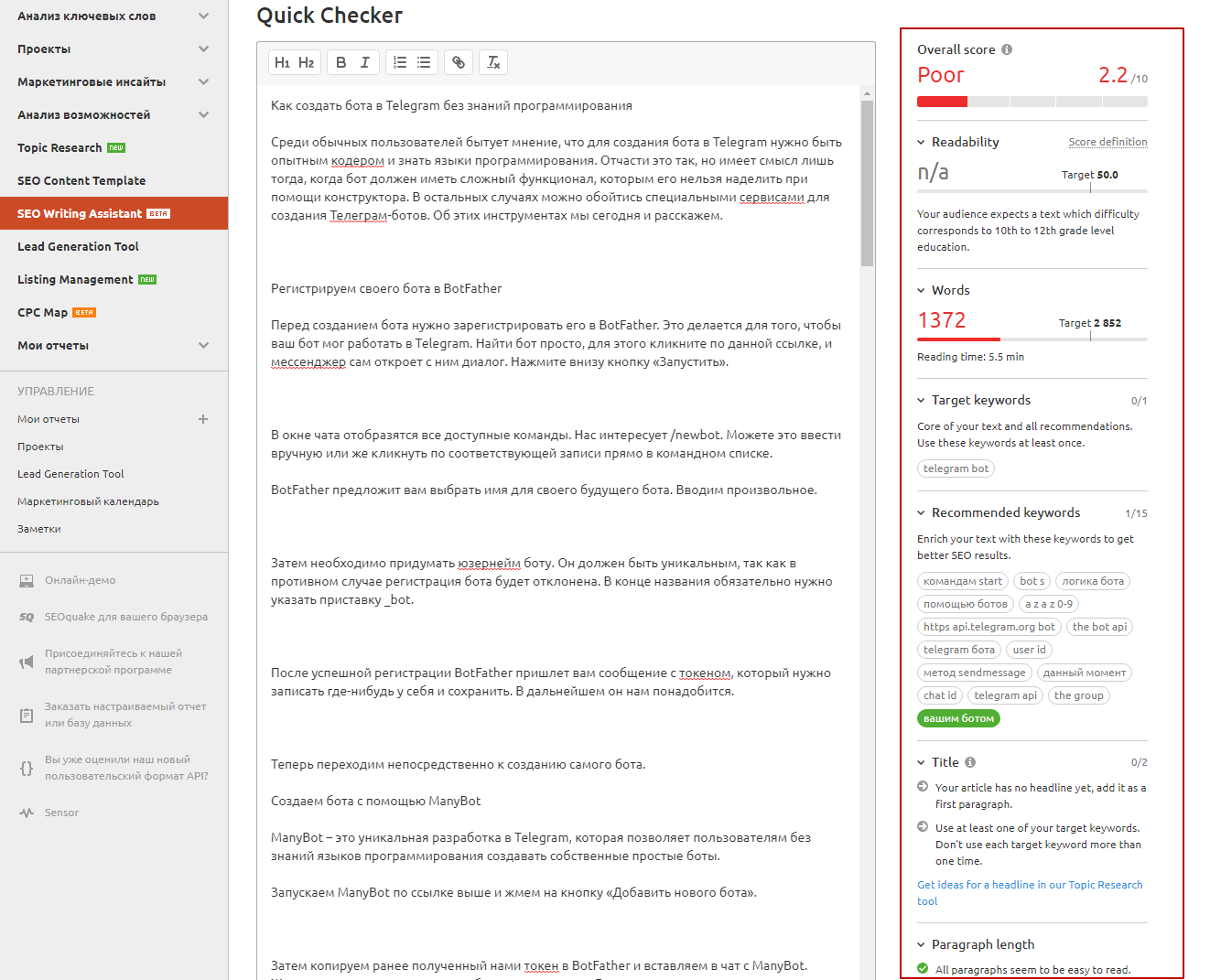
Task: Click the custom report clipboard icon
Action: coord(27,715)
